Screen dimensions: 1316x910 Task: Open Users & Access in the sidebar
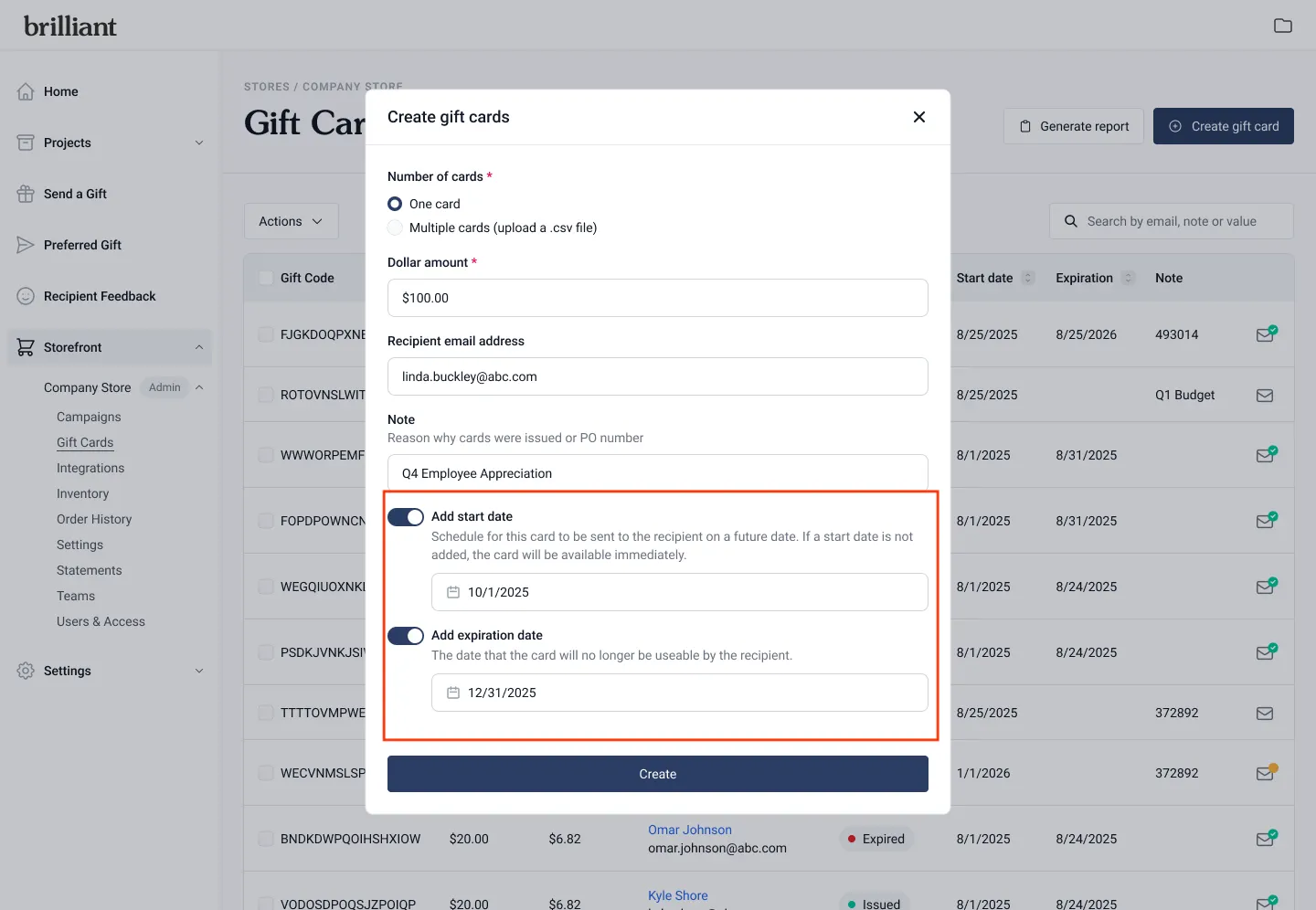tap(101, 621)
